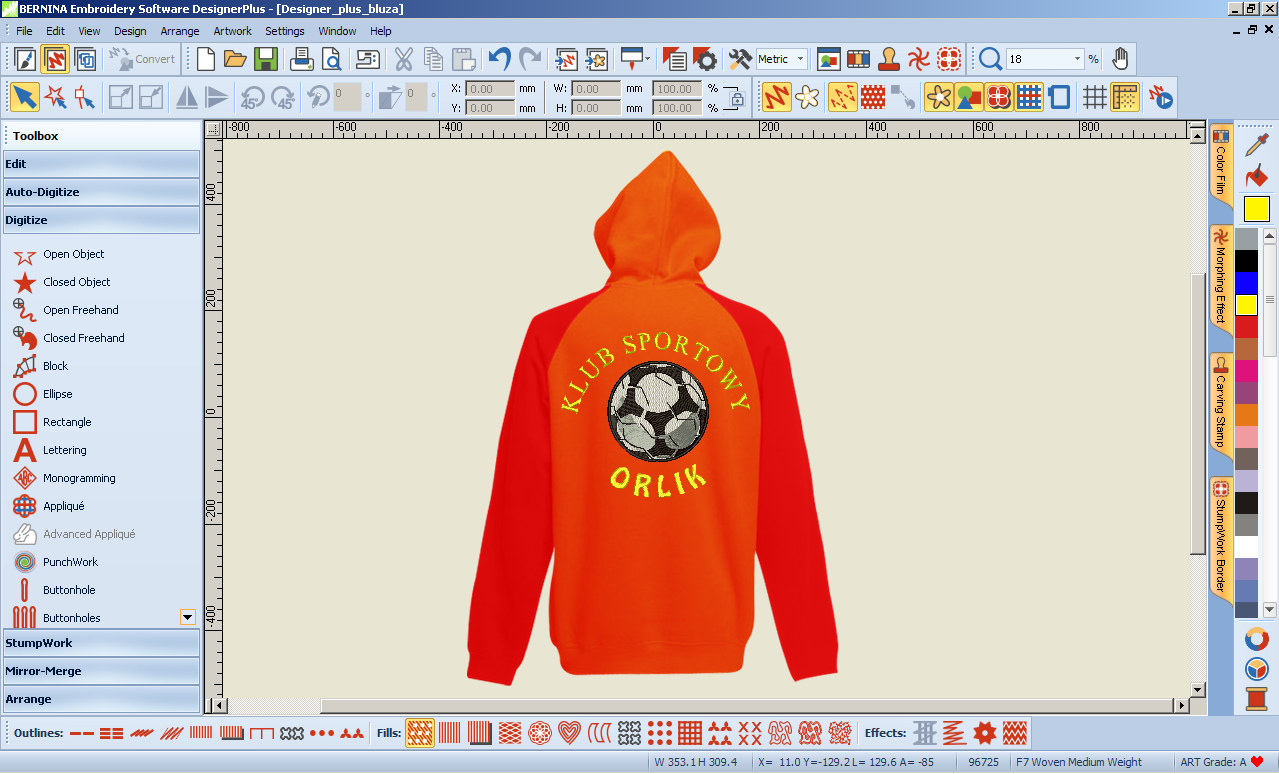Screen dimensions: 1279x774
Task: Click the sewing machine icon
Action: pyautogui.click(x=366, y=59)
